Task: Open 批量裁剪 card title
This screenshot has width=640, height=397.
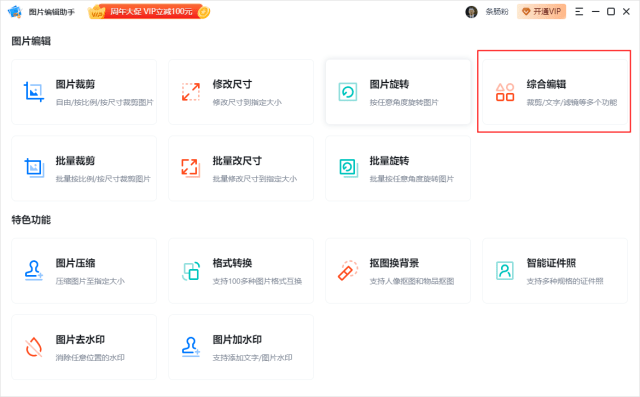Action: 76,161
